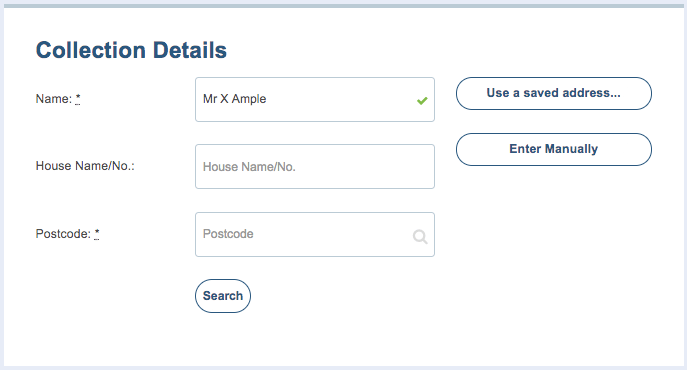
Task: Choose Enter Manually for the address
Action: (554, 149)
